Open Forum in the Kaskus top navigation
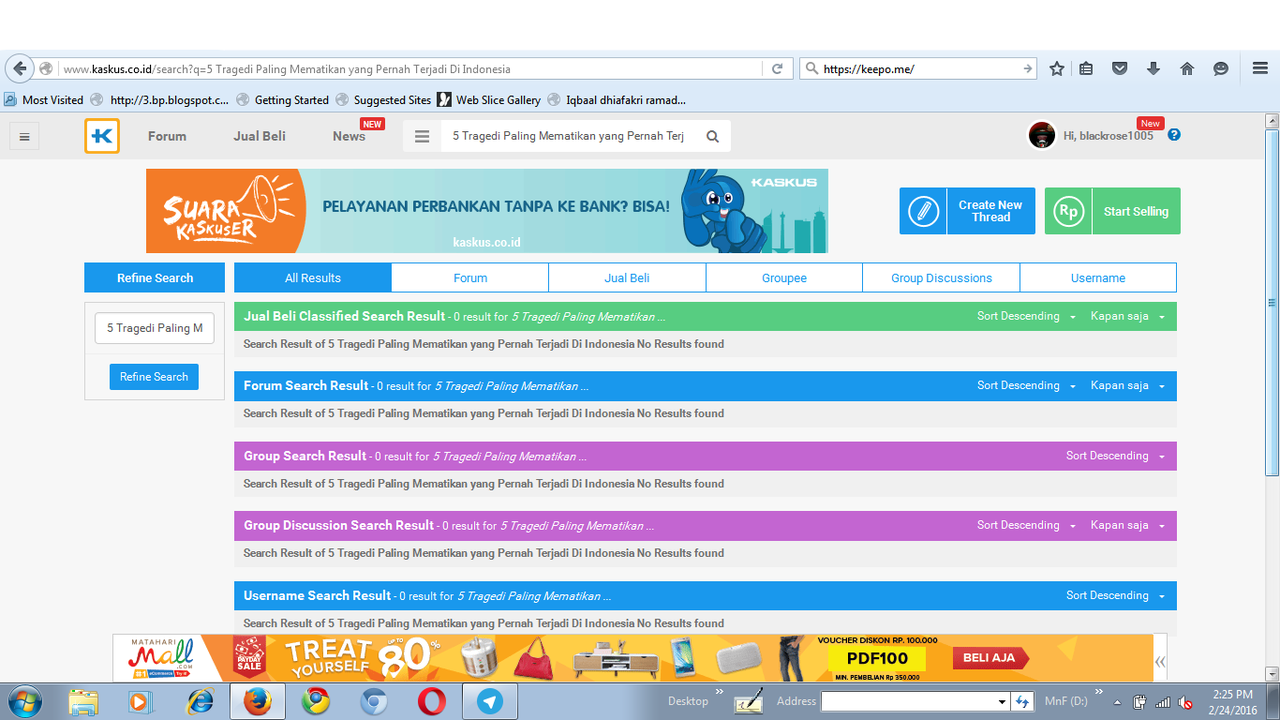This screenshot has width=1280, height=720. pos(167,136)
